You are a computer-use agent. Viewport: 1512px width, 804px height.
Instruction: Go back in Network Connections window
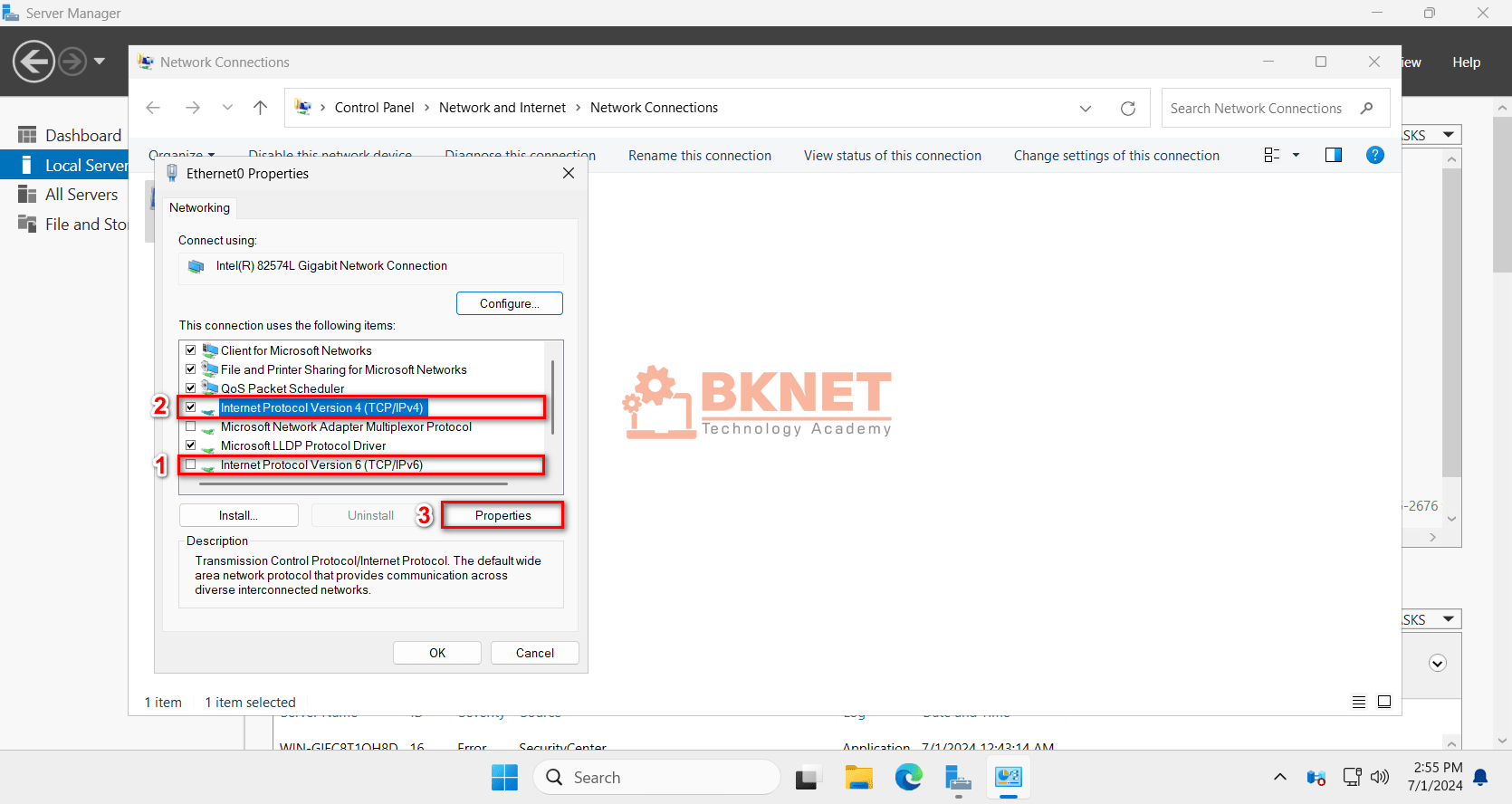[x=153, y=108]
